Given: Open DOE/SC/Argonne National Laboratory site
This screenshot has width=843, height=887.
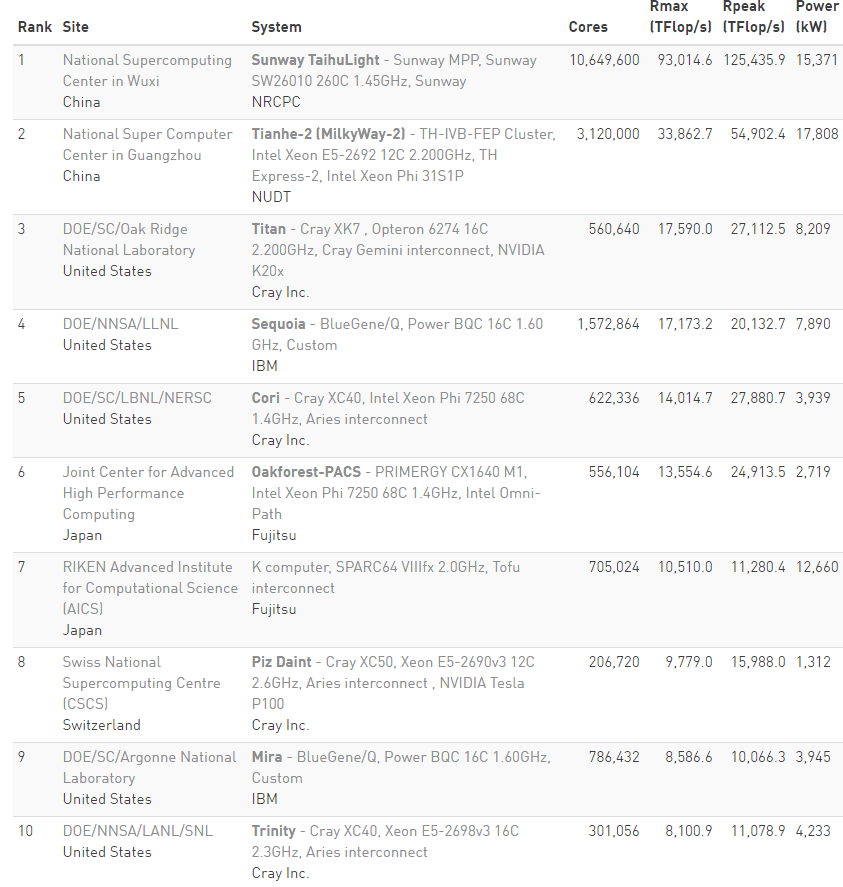Looking at the screenshot, I should tap(149, 767).
